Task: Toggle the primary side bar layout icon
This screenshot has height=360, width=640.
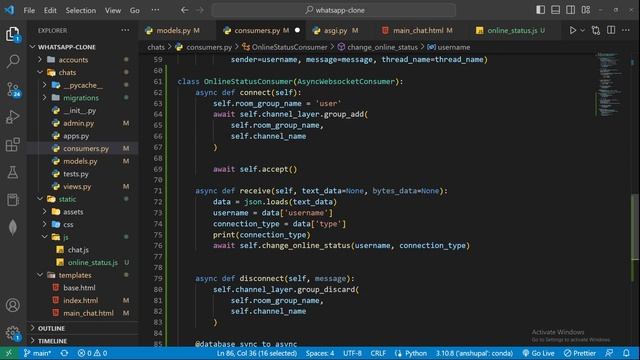Action: click(540, 10)
